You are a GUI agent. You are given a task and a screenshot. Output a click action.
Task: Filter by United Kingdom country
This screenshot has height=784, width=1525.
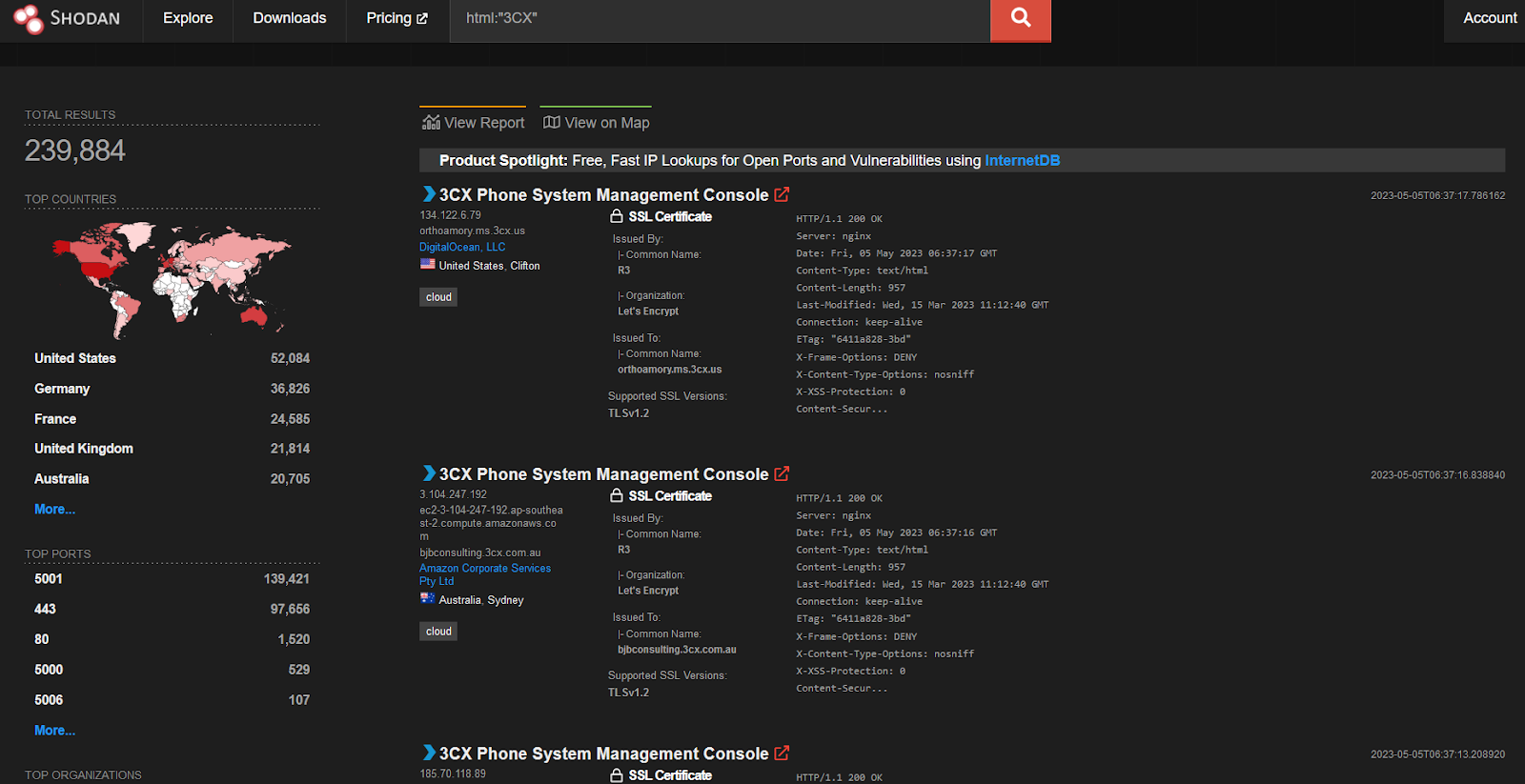pos(84,449)
